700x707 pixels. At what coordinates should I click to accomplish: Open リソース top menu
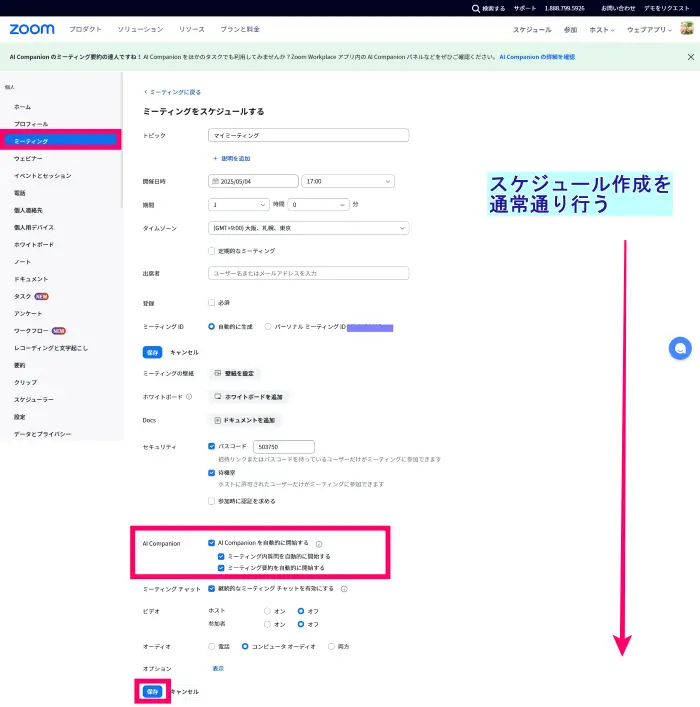click(x=192, y=29)
